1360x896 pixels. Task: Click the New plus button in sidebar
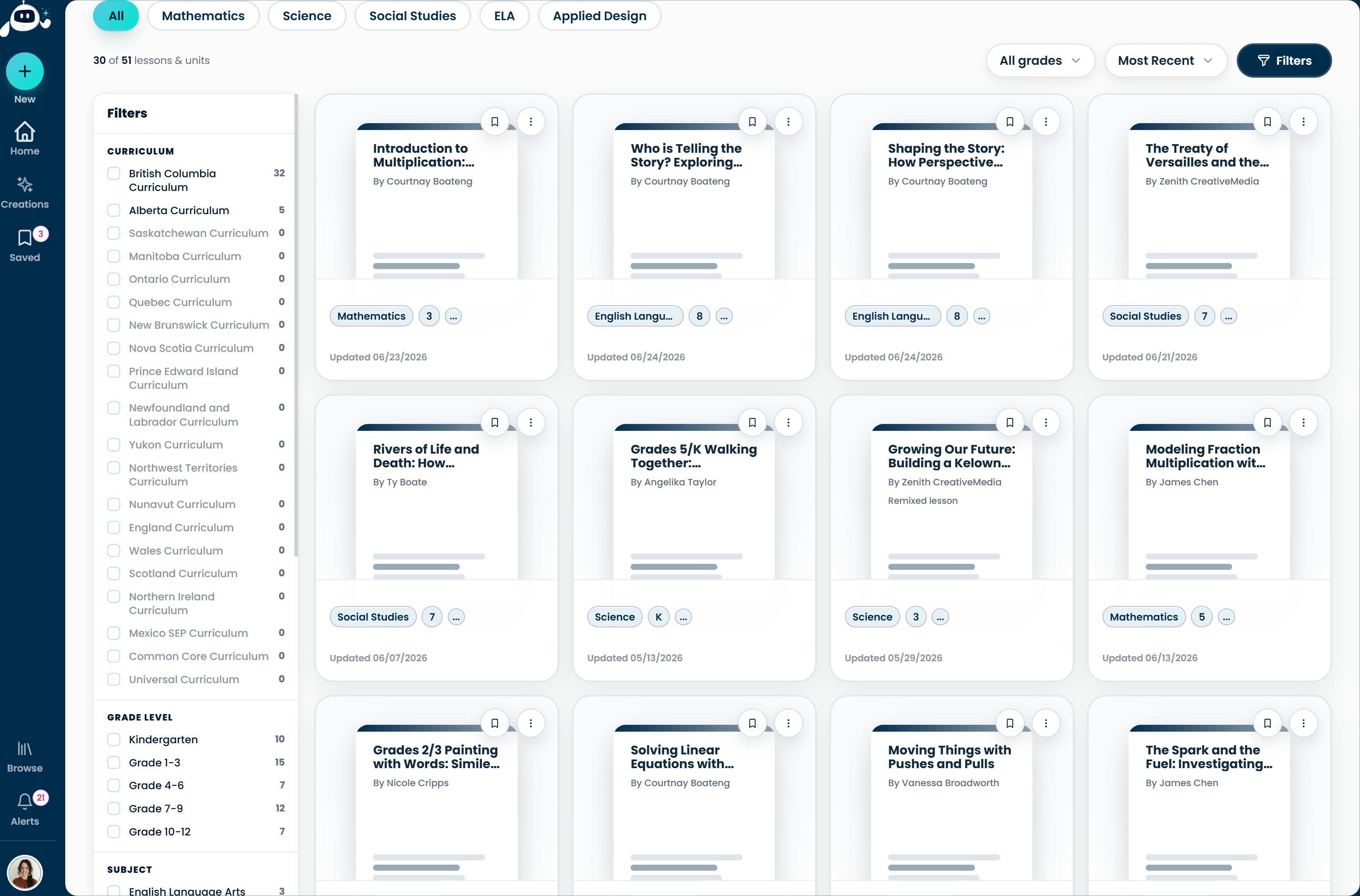point(24,71)
